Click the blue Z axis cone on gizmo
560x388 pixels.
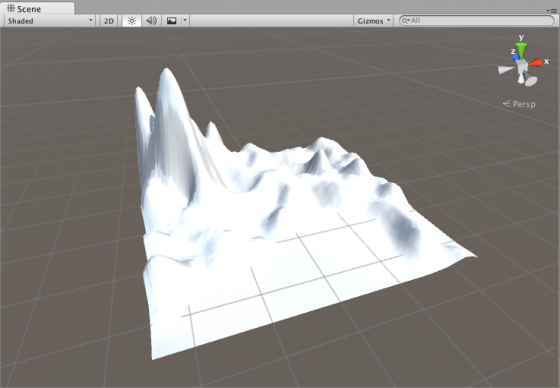coord(515,57)
